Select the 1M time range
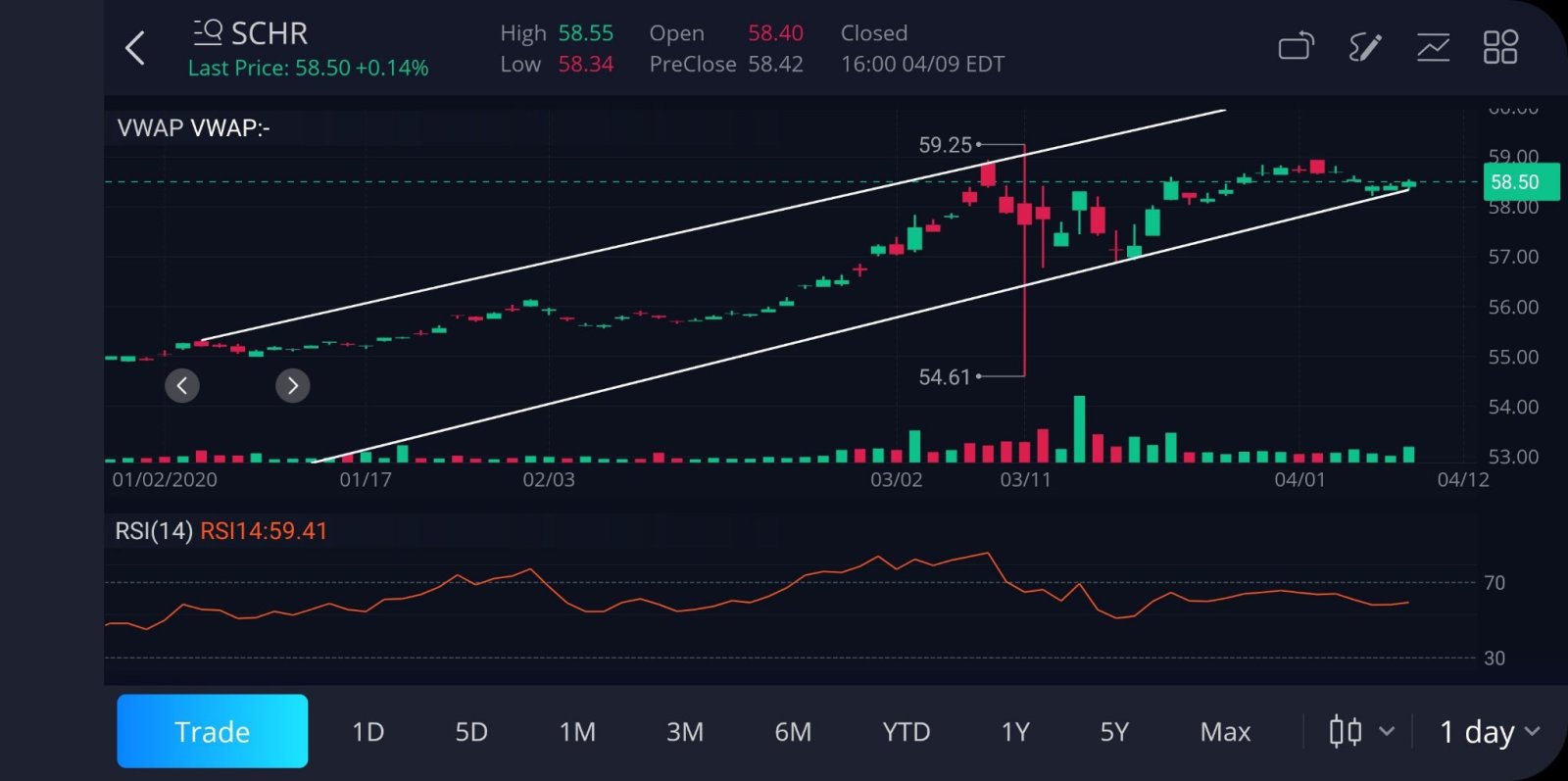 click(577, 732)
